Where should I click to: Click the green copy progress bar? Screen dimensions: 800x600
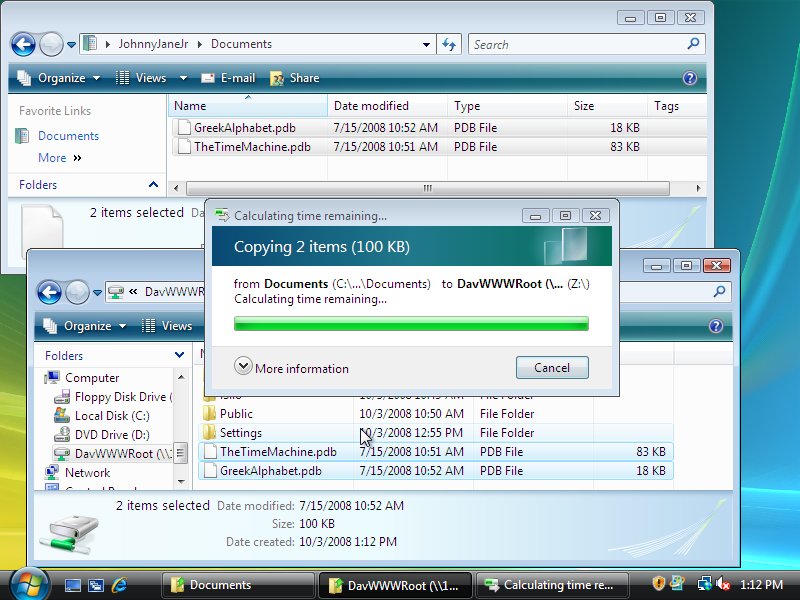[411, 323]
